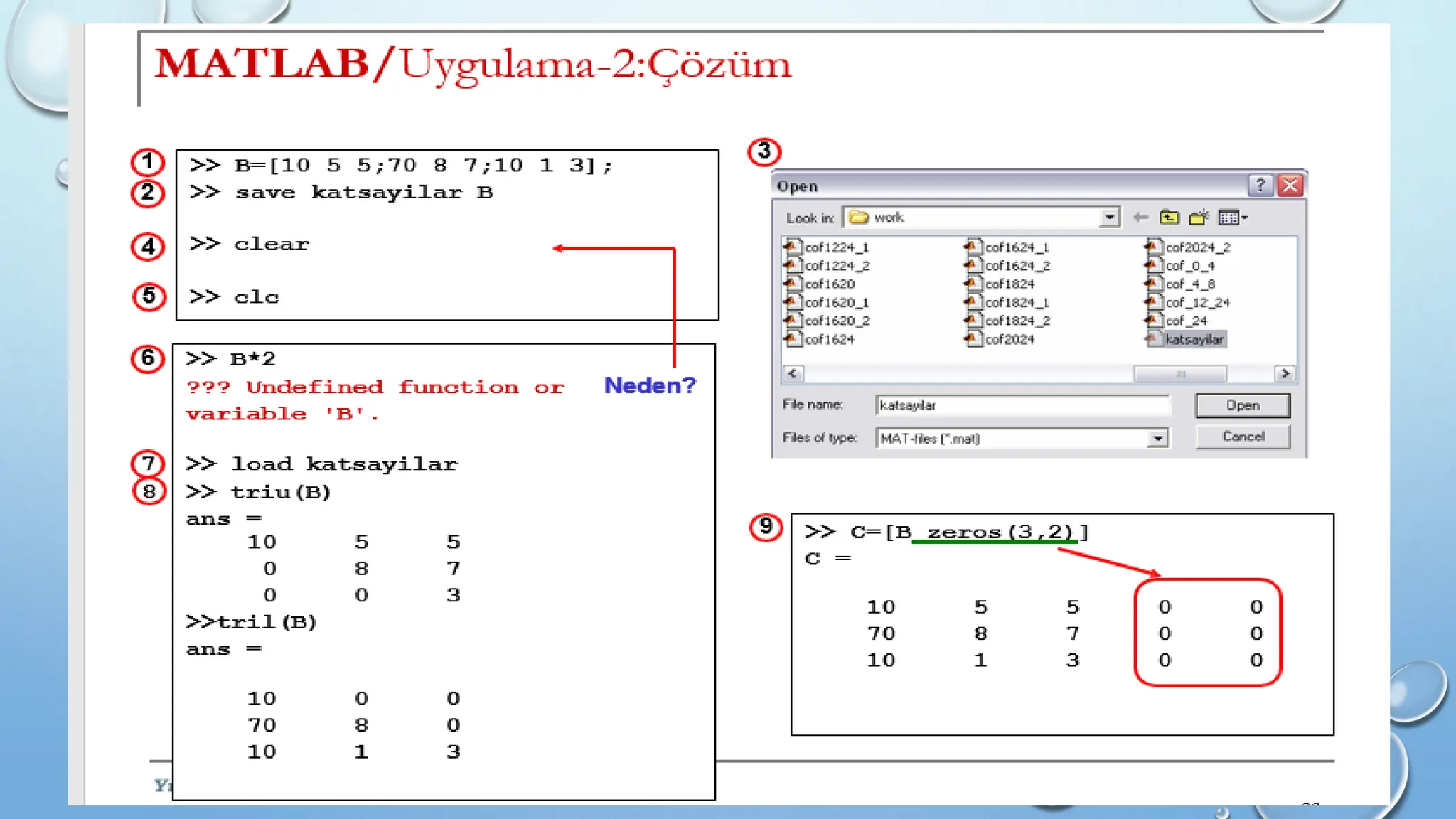Click the Up One Level folder icon
1456x819 pixels.
tap(1169, 218)
